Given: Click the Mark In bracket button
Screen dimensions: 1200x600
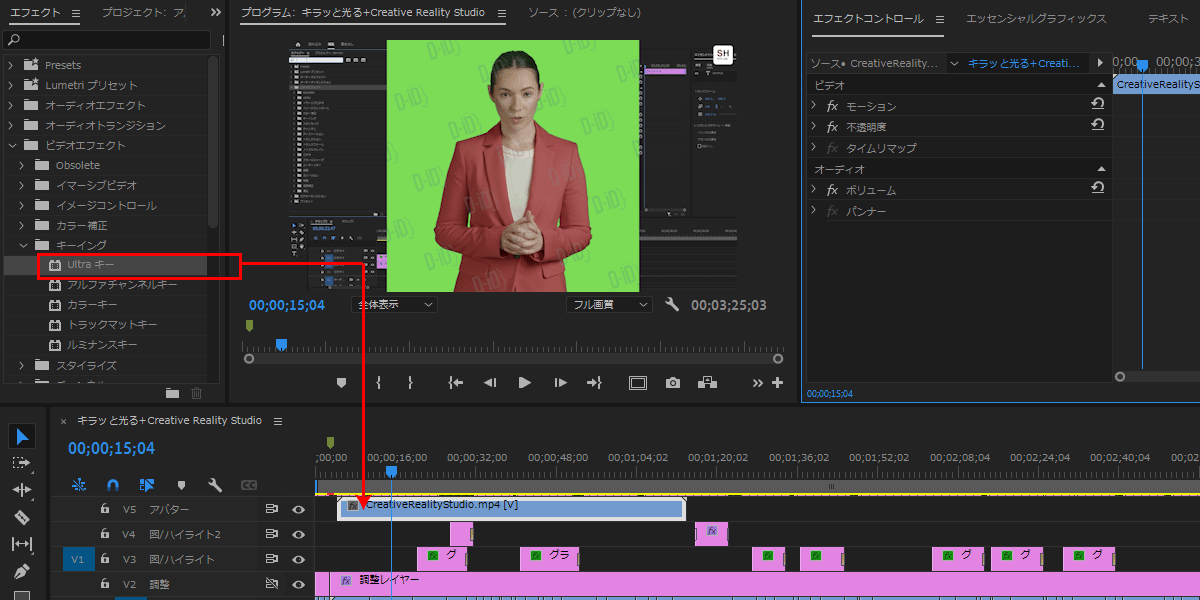Looking at the screenshot, I should (x=379, y=382).
